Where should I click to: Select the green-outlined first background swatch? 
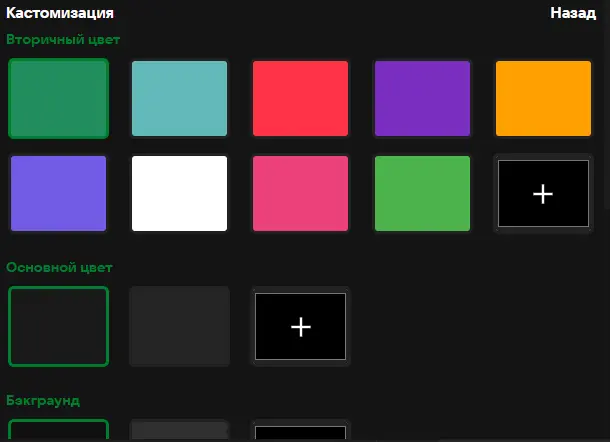(58, 431)
